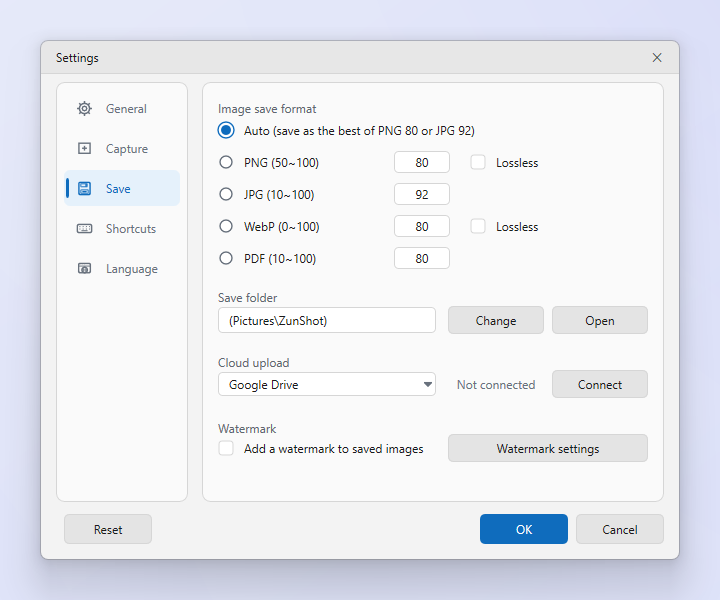
Task: Click the Cancel button
Action: (620, 529)
